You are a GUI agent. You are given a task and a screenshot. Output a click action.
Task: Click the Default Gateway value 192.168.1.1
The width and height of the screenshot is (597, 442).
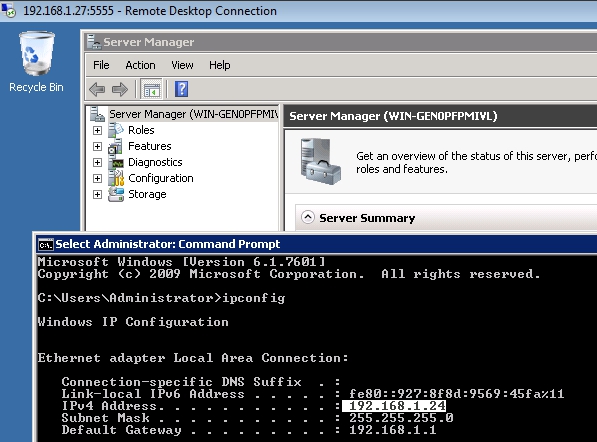[393, 430]
